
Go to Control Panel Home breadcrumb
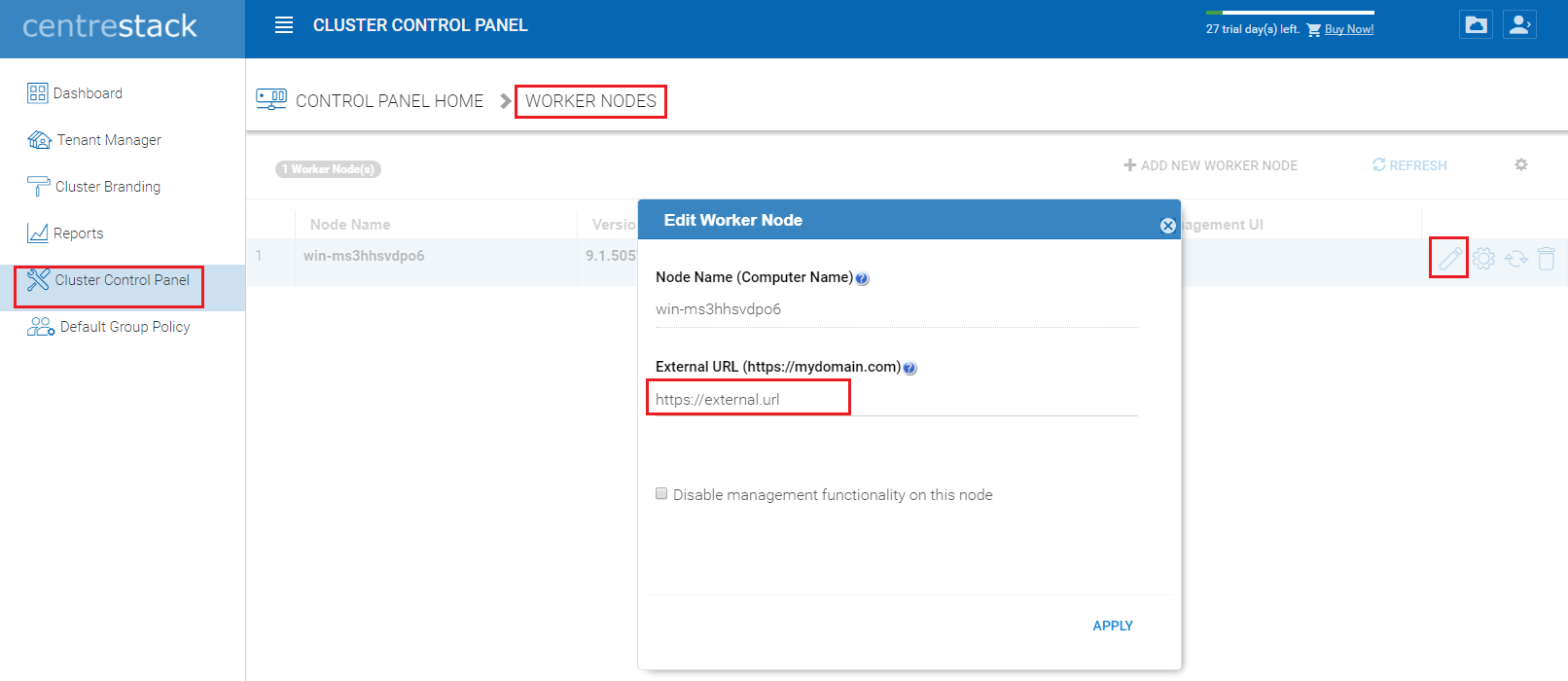(389, 101)
